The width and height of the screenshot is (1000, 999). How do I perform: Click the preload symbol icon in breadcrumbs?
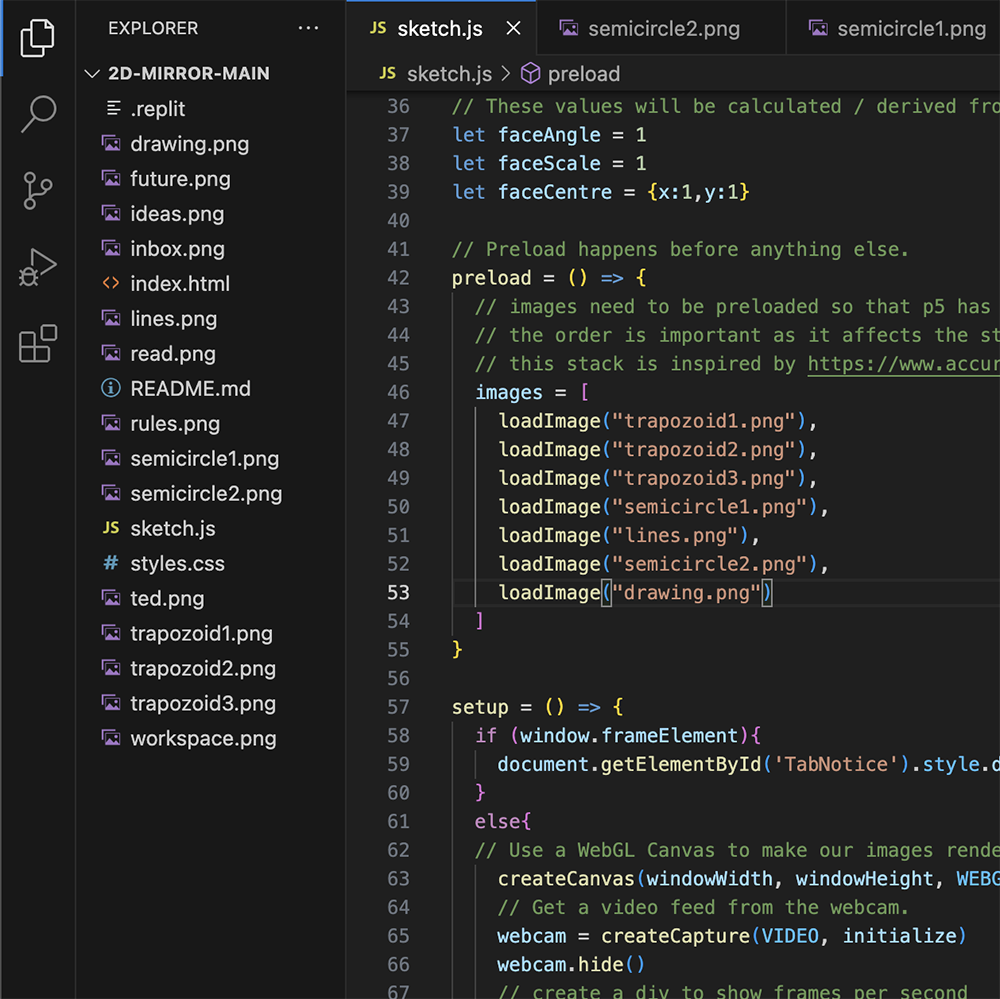pos(531,73)
